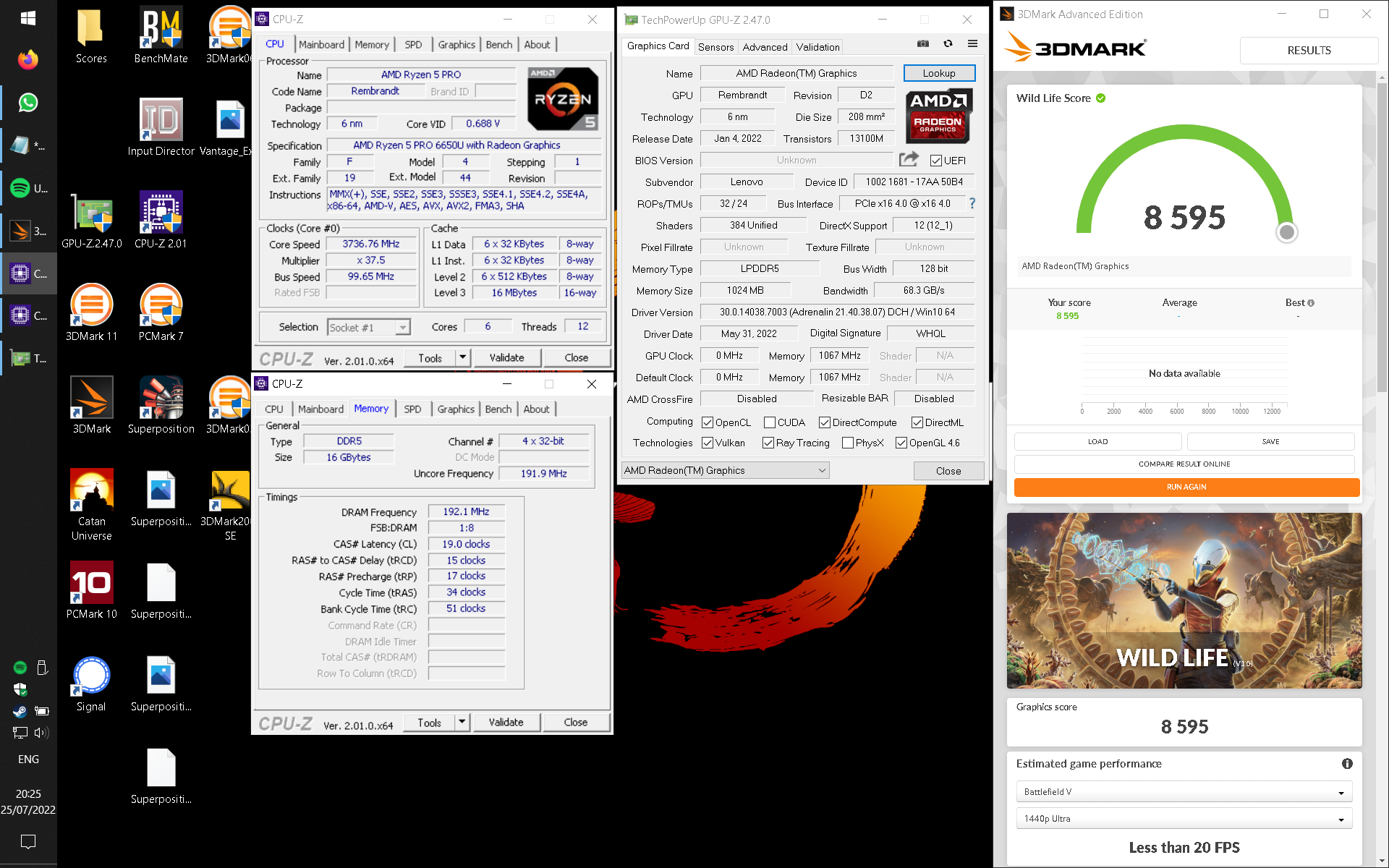Launch PCMark 7 desktop shortcut
Viewport: 1389px width, 868px height.
[x=161, y=313]
